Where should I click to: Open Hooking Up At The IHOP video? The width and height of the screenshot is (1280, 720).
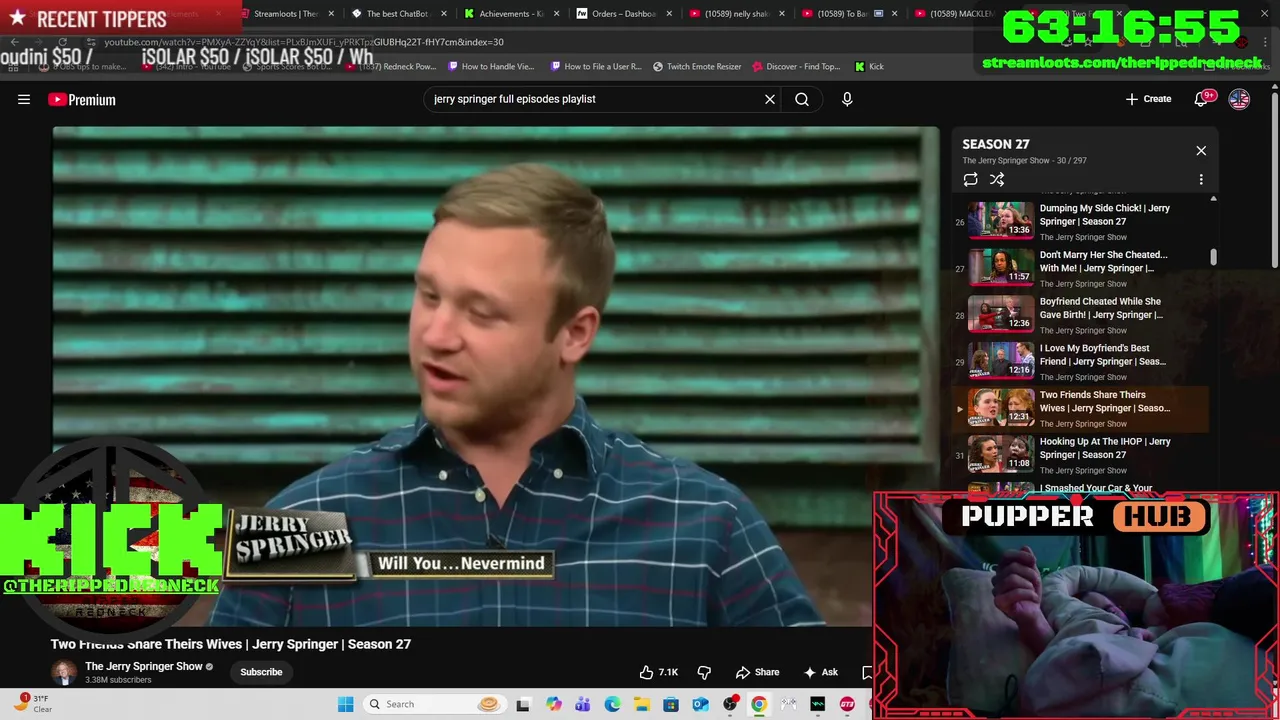pos(1080,455)
